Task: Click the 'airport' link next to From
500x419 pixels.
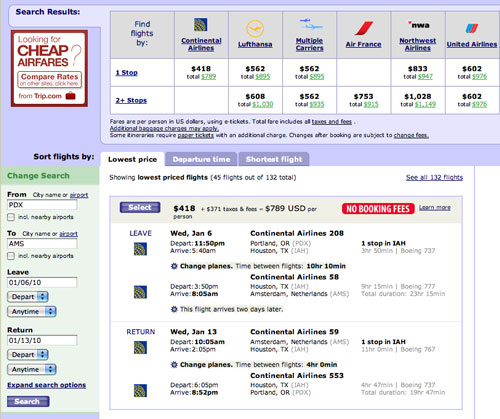Action: click(79, 195)
